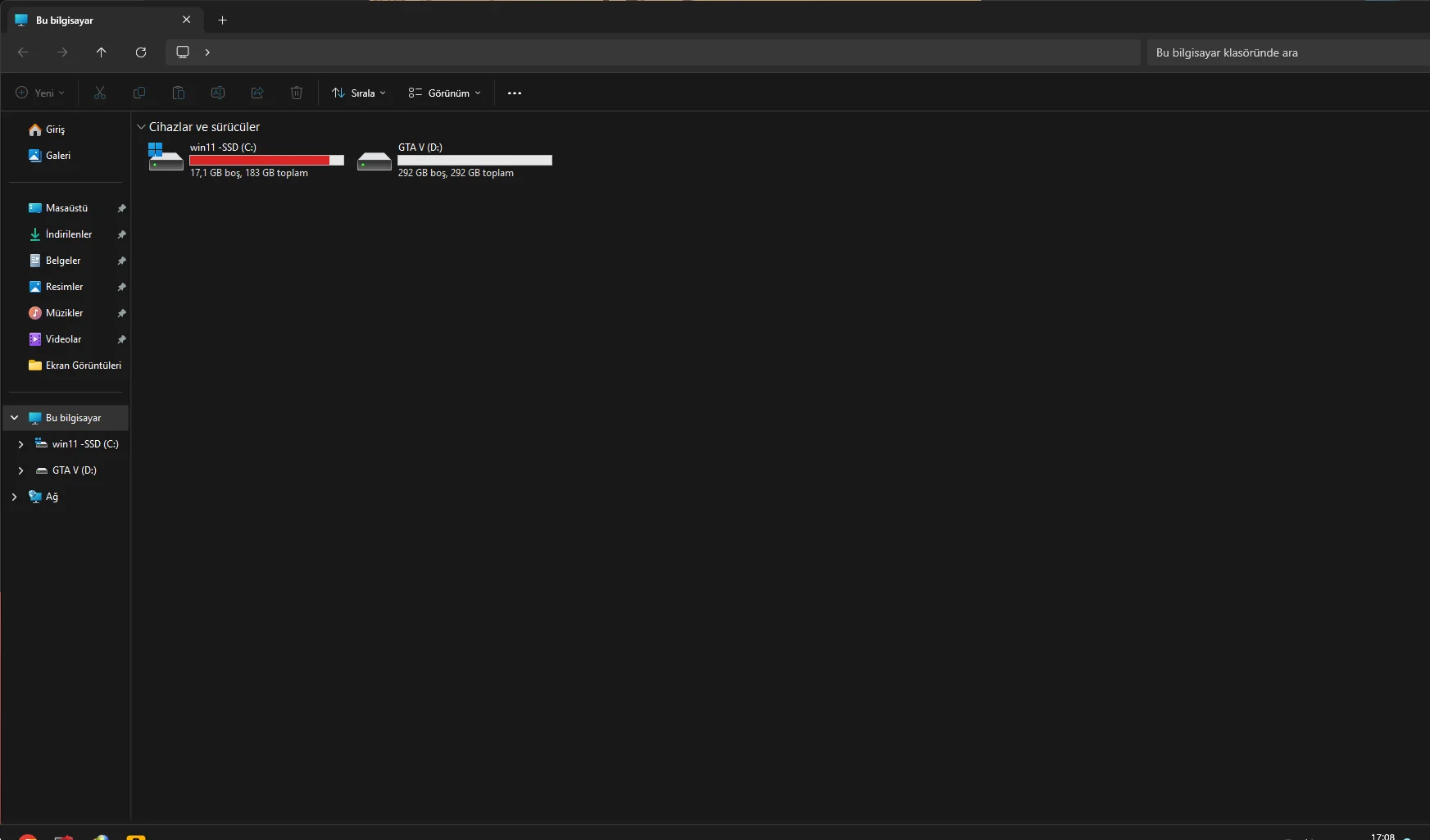Click the Forward navigation arrow
The height and width of the screenshot is (840, 1430).
(62, 52)
